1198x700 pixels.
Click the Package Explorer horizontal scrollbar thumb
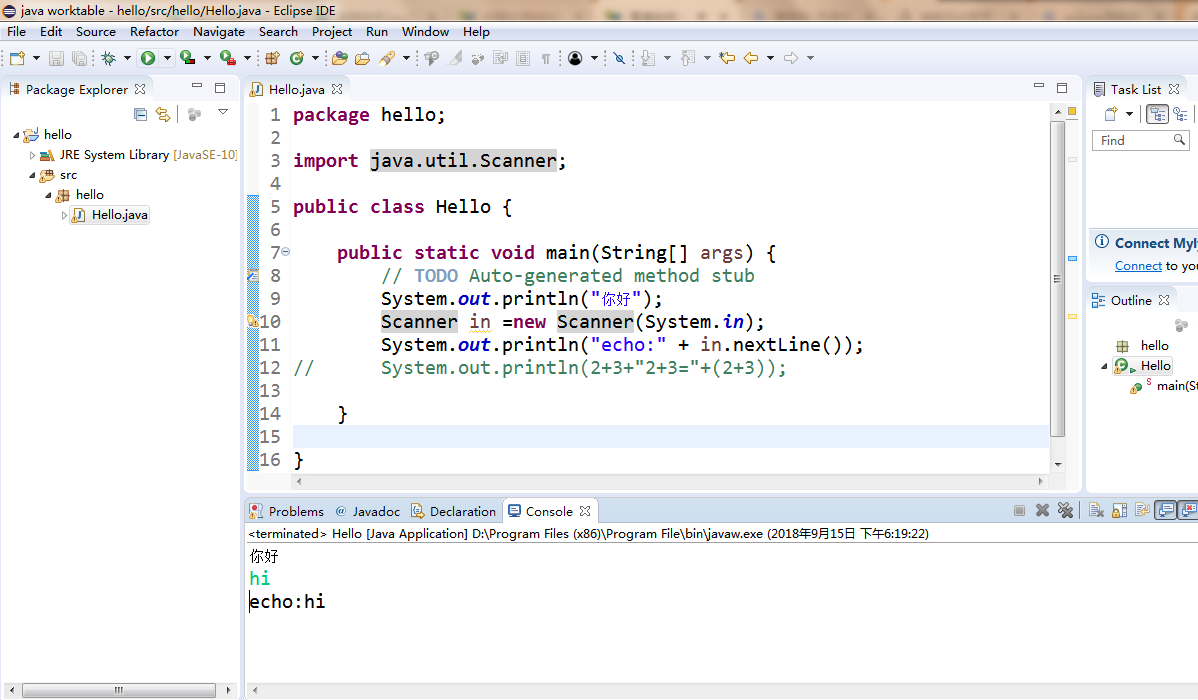(118, 690)
